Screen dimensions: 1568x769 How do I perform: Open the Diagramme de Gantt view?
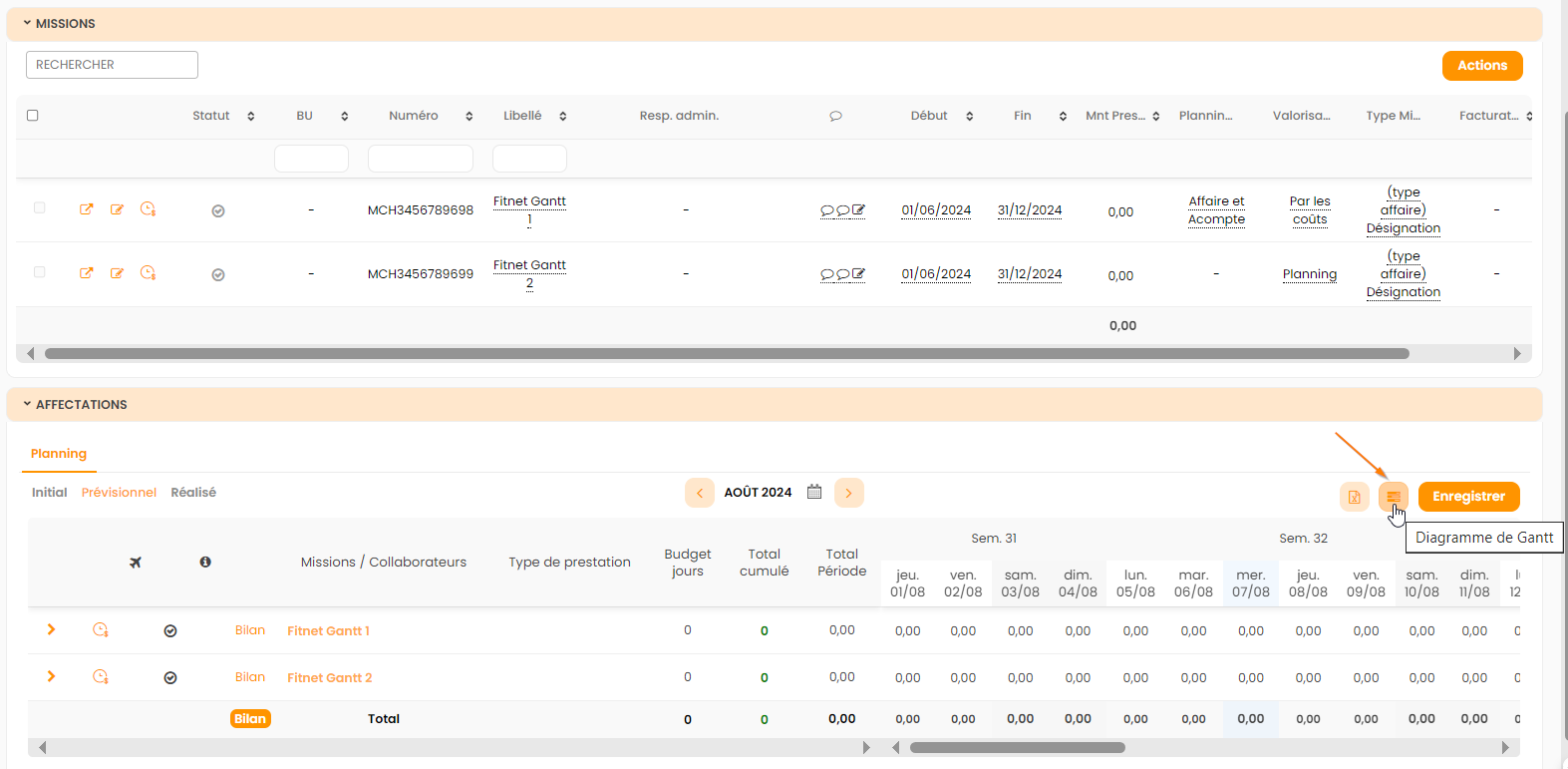(x=1393, y=496)
